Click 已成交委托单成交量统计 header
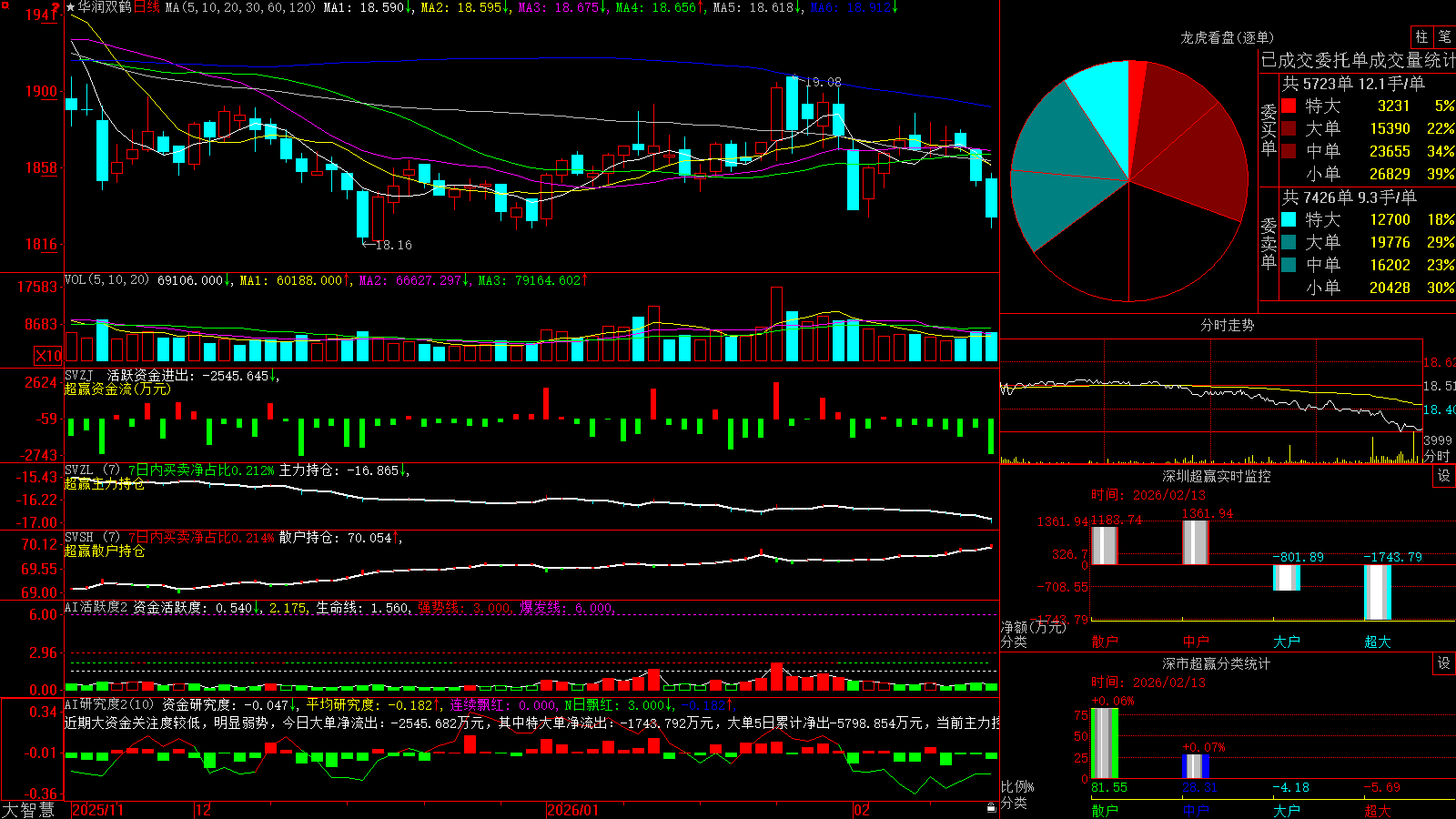The image size is (1456, 819). click(x=1358, y=60)
